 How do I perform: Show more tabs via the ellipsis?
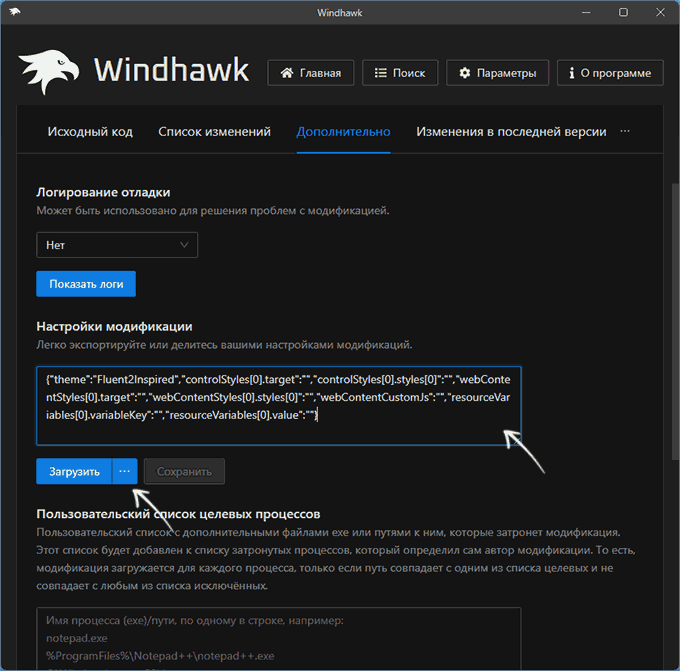click(626, 131)
